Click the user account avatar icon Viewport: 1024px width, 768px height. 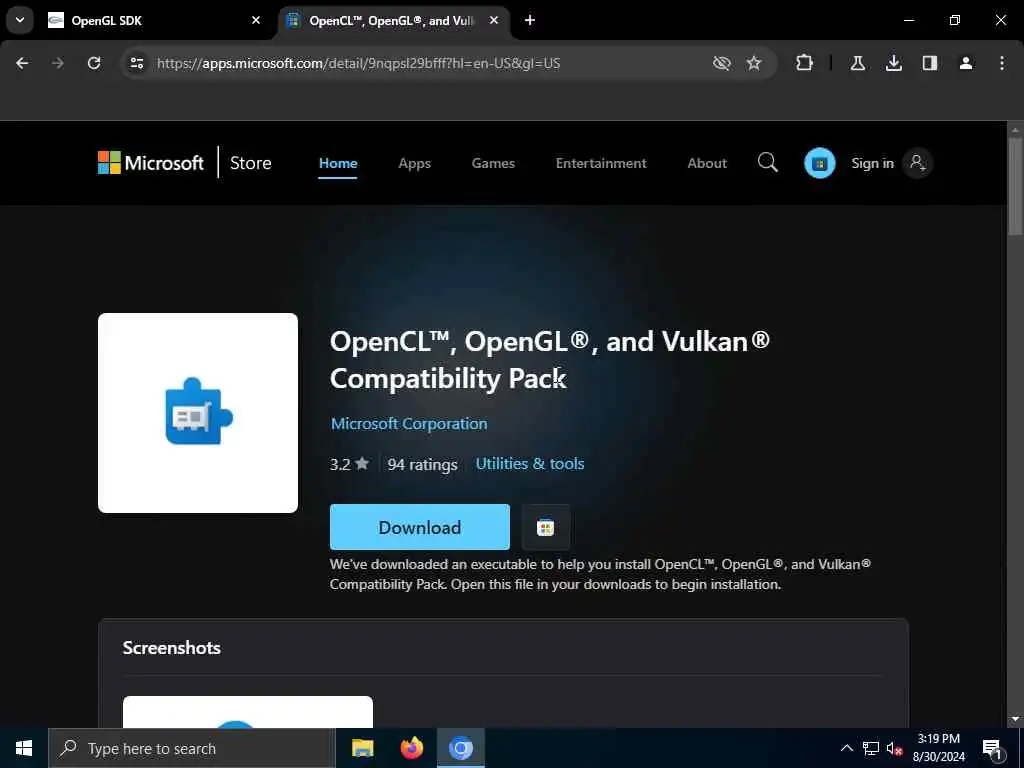tap(918, 163)
